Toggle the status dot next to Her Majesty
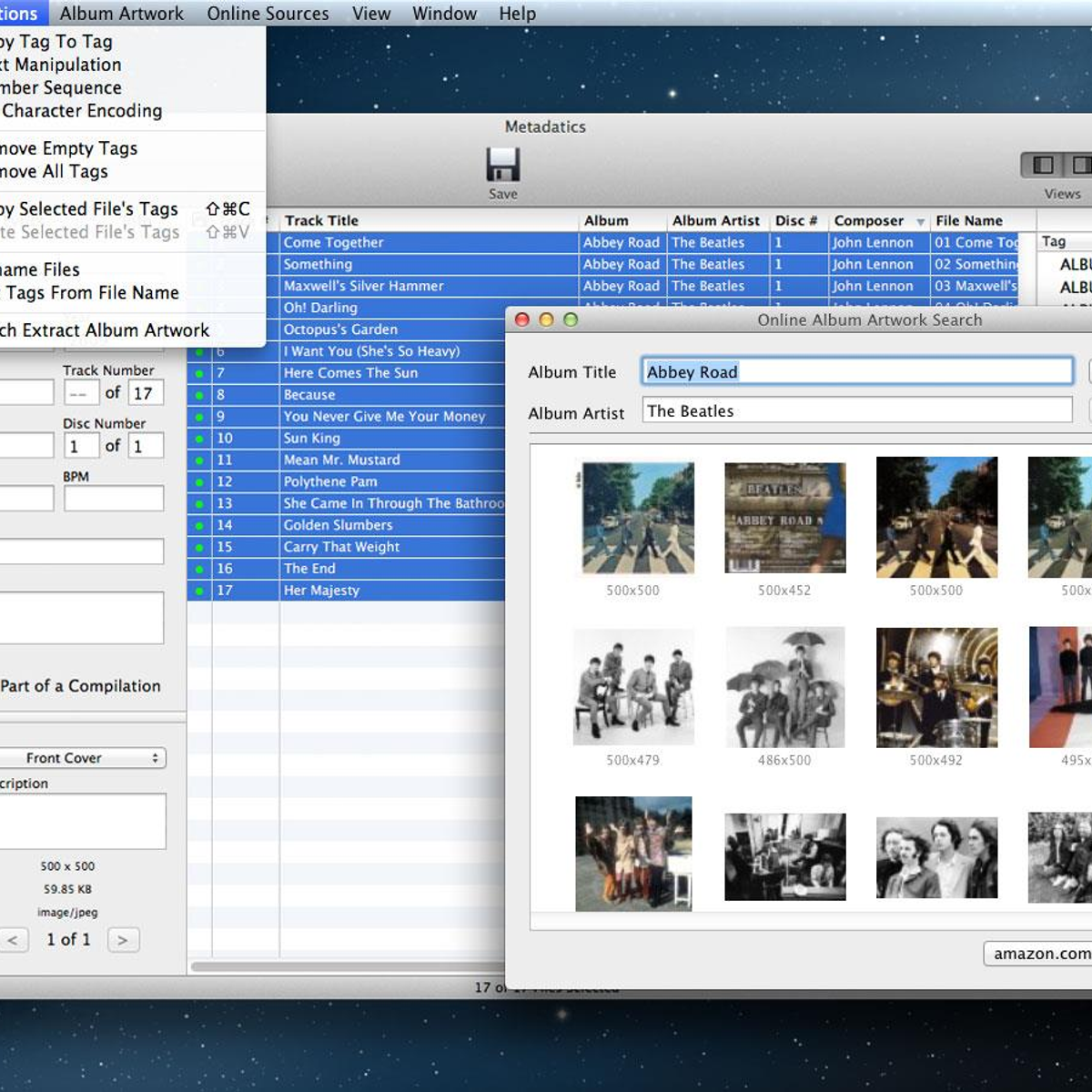Screen dimensions: 1092x1092 [x=200, y=590]
